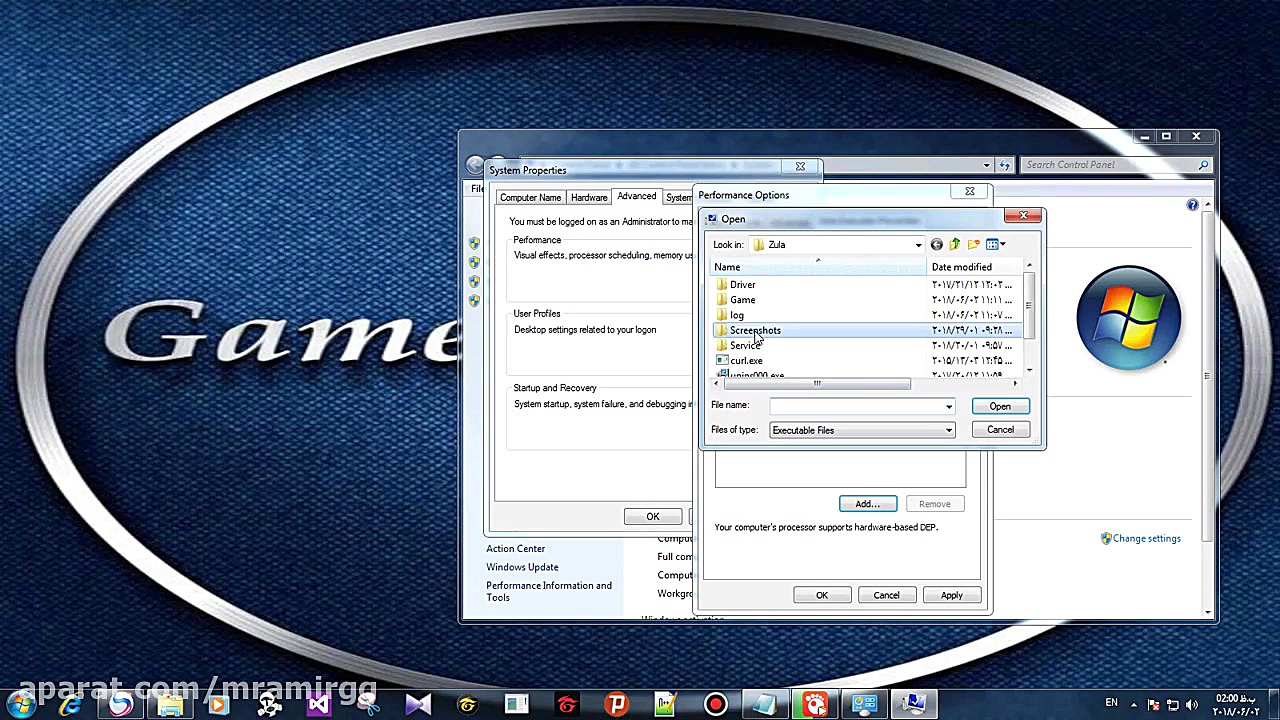Open the View Menu icon in Open dialog
The image size is (1280, 720).
point(995,245)
